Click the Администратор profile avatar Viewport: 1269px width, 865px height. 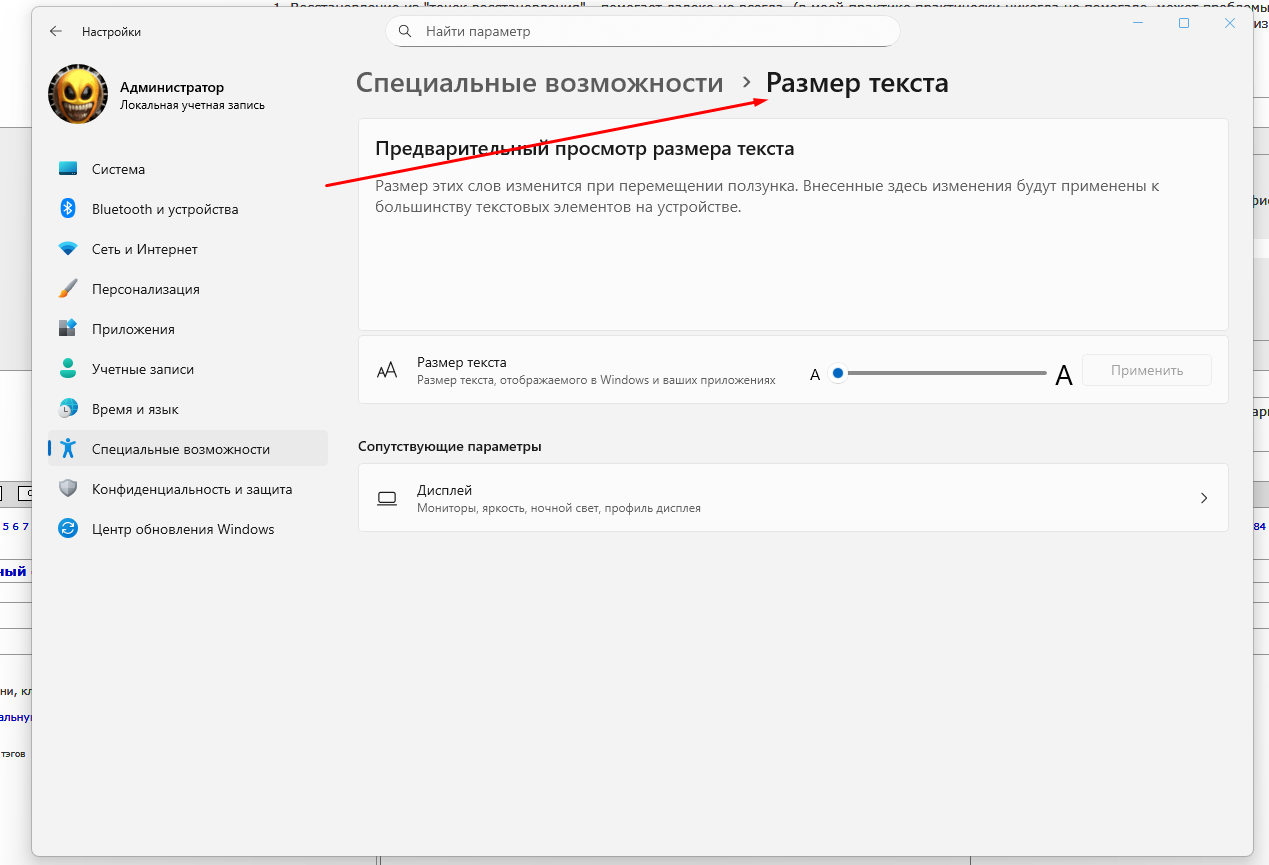point(78,95)
